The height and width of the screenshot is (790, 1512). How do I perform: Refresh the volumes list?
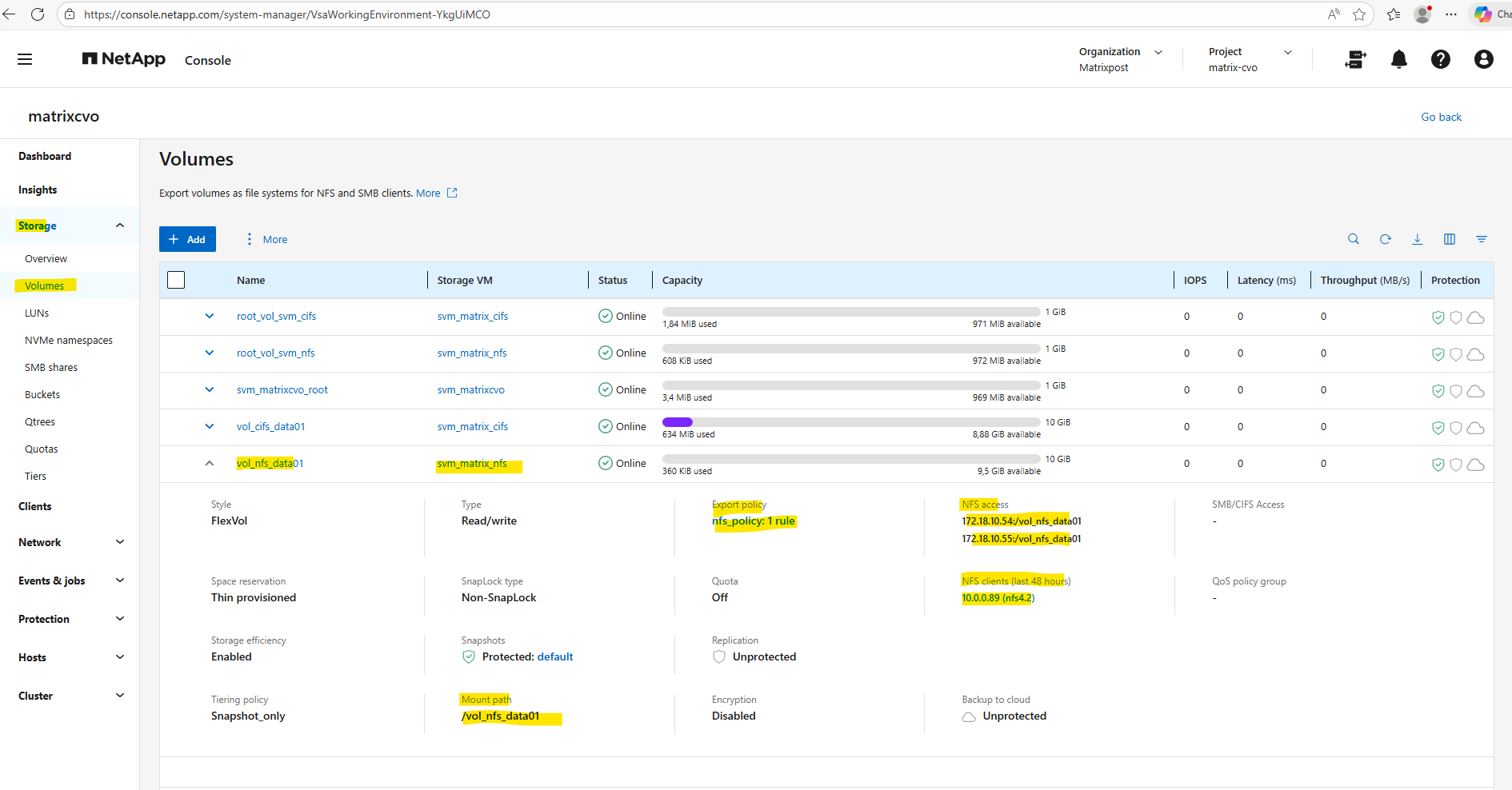click(x=1385, y=239)
